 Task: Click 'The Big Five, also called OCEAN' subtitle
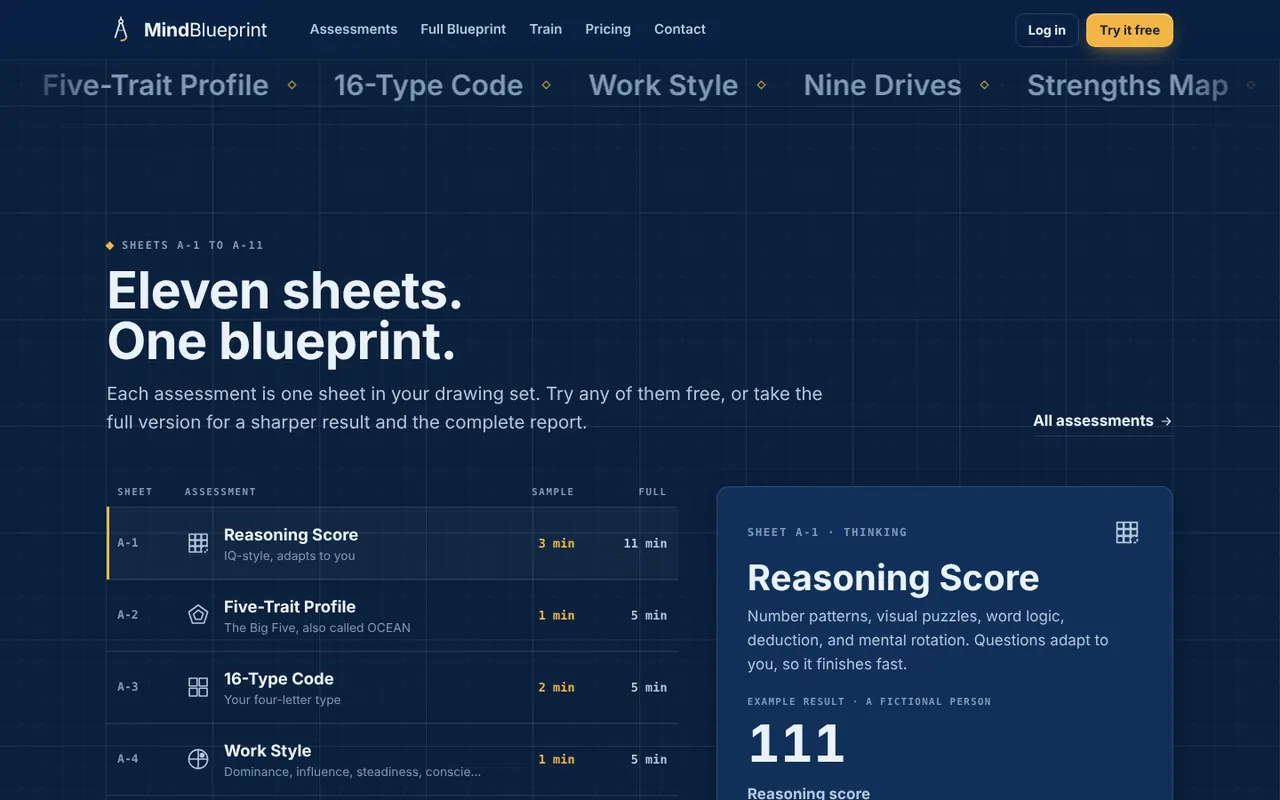click(x=317, y=628)
